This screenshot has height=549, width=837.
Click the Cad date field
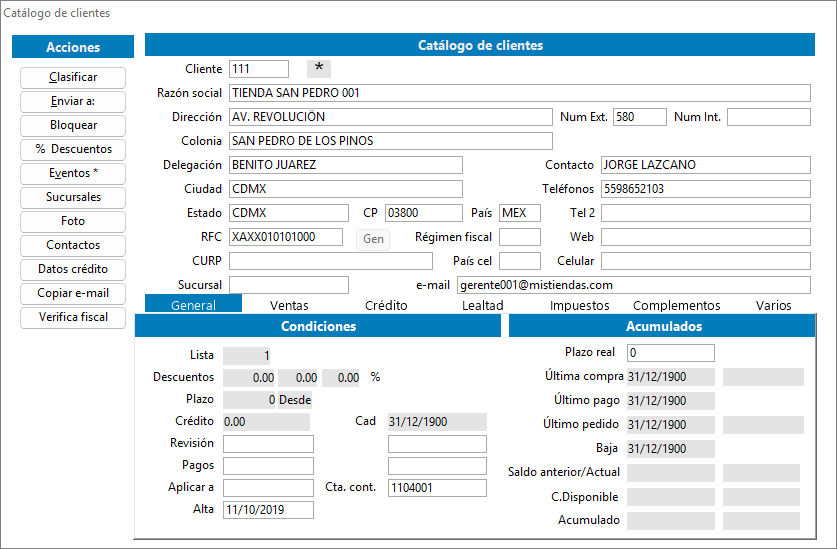(x=437, y=422)
